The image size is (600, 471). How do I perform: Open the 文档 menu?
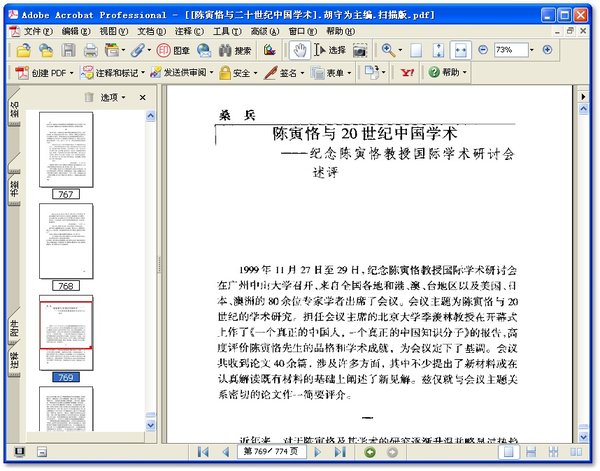(152, 31)
